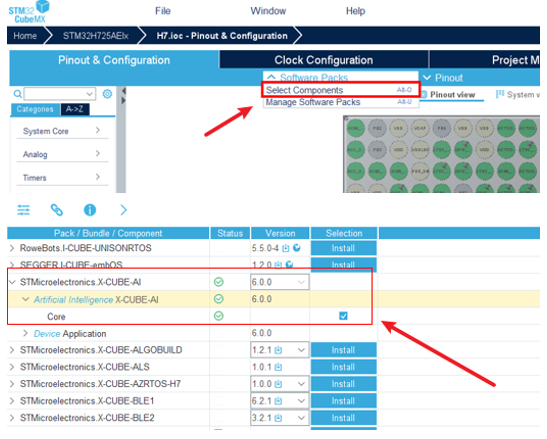Expand the RoweBots.I-CUBE-UNISONRTOS pack row
Screen dimensions: 547x439
(x=12, y=248)
